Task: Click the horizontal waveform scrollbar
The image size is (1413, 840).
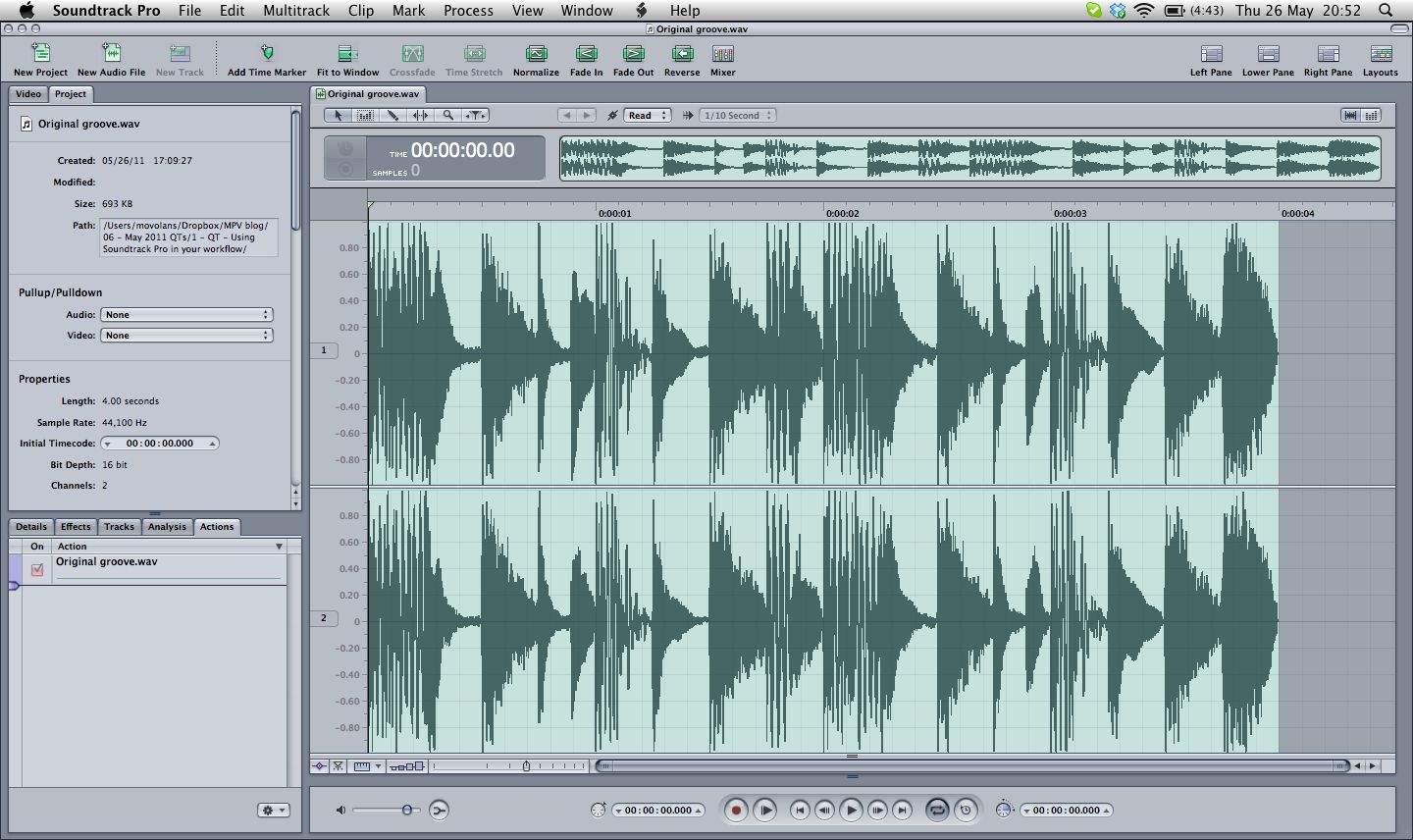Action: (972, 765)
